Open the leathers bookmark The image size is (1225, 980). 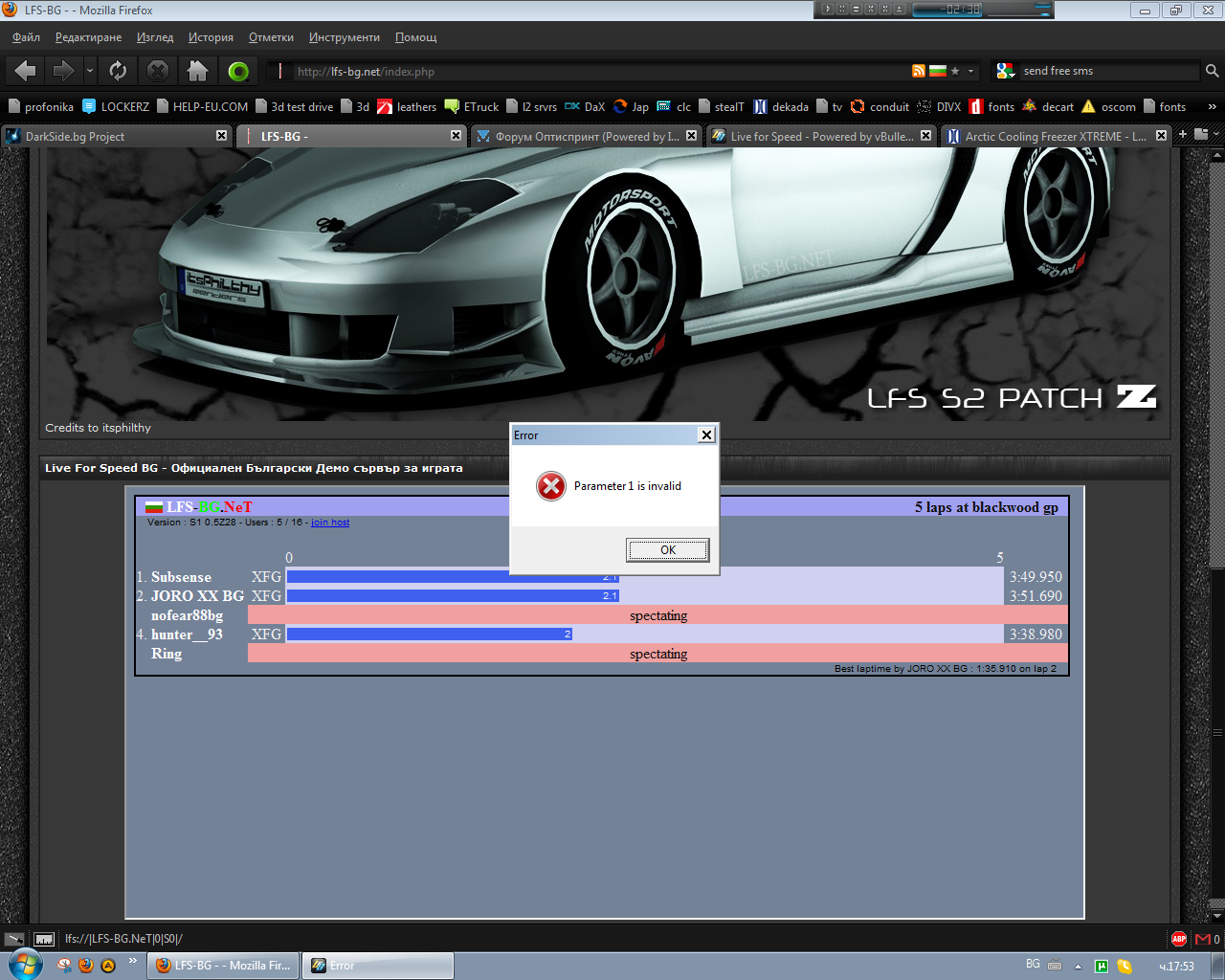point(407,107)
